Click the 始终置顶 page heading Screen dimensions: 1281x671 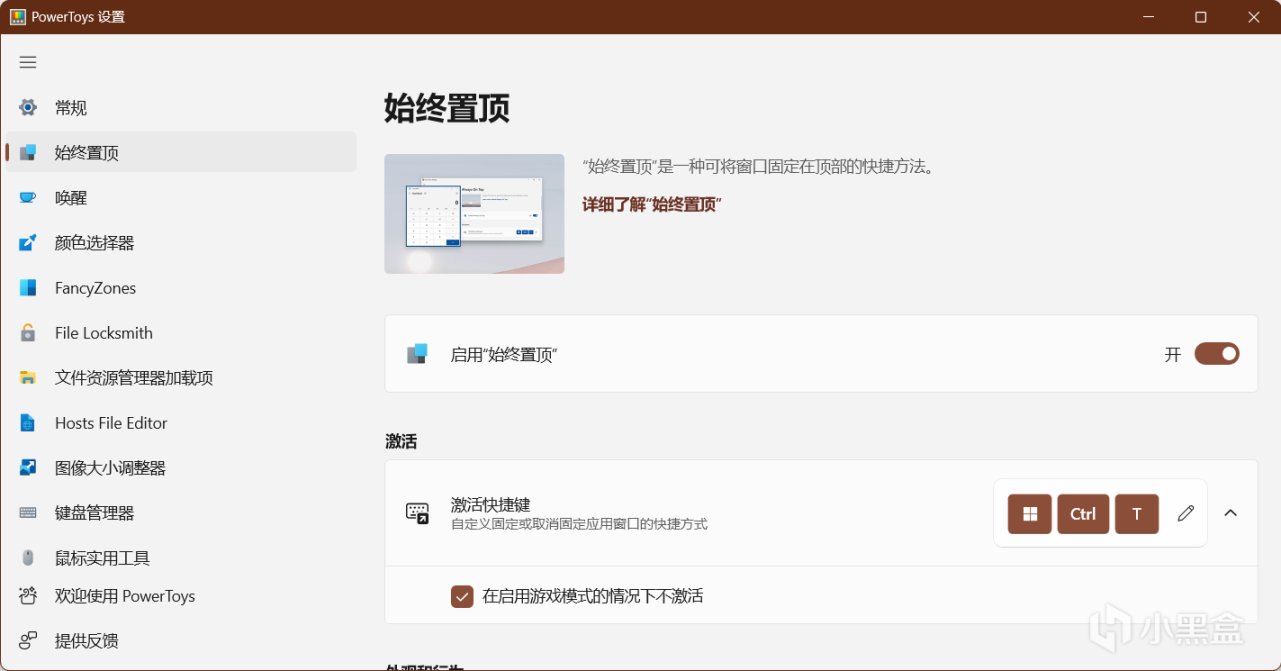tap(447, 108)
